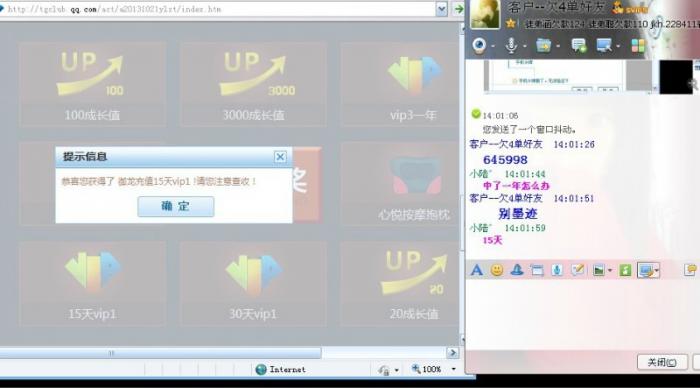Expand the file transfer options arrow
The image size is (700, 388).
(558, 46)
